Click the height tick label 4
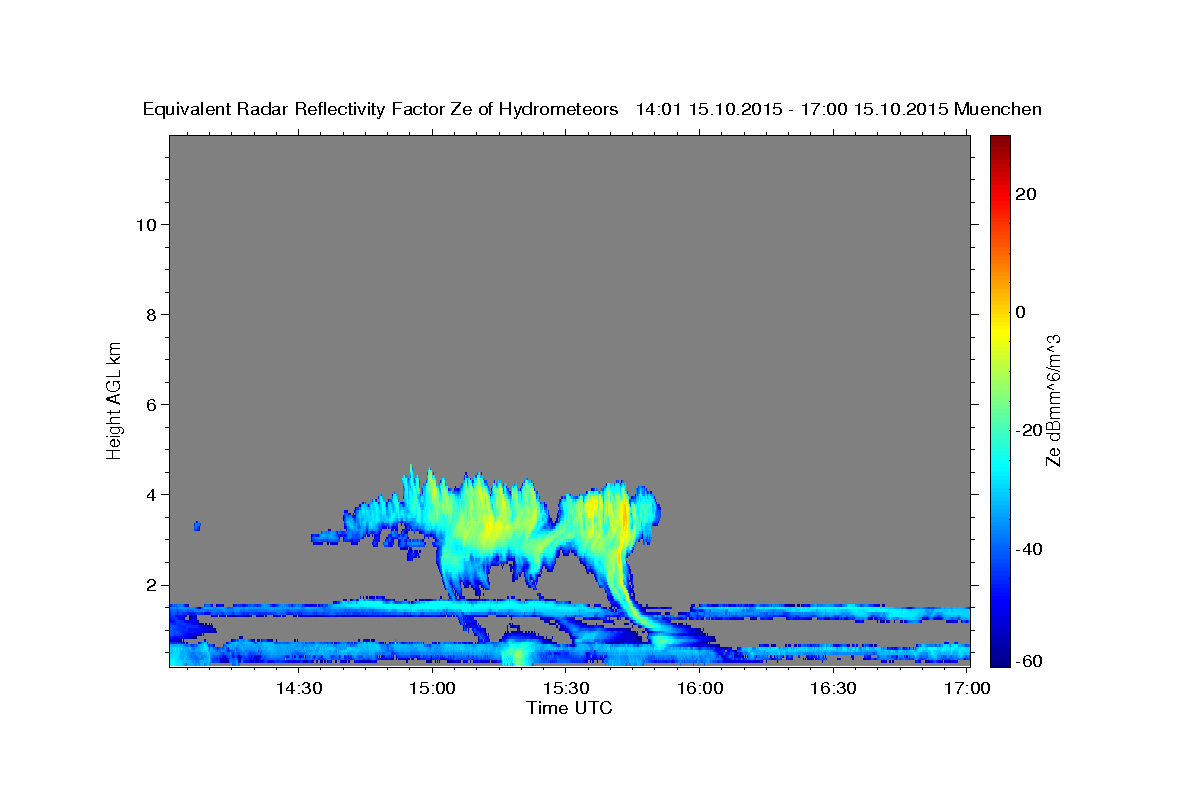 150,495
